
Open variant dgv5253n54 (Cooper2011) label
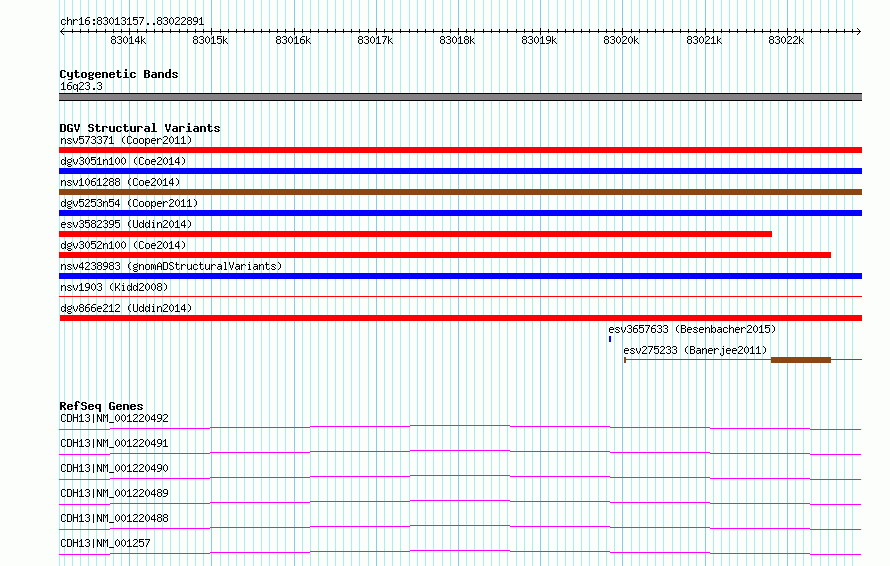coord(129,203)
